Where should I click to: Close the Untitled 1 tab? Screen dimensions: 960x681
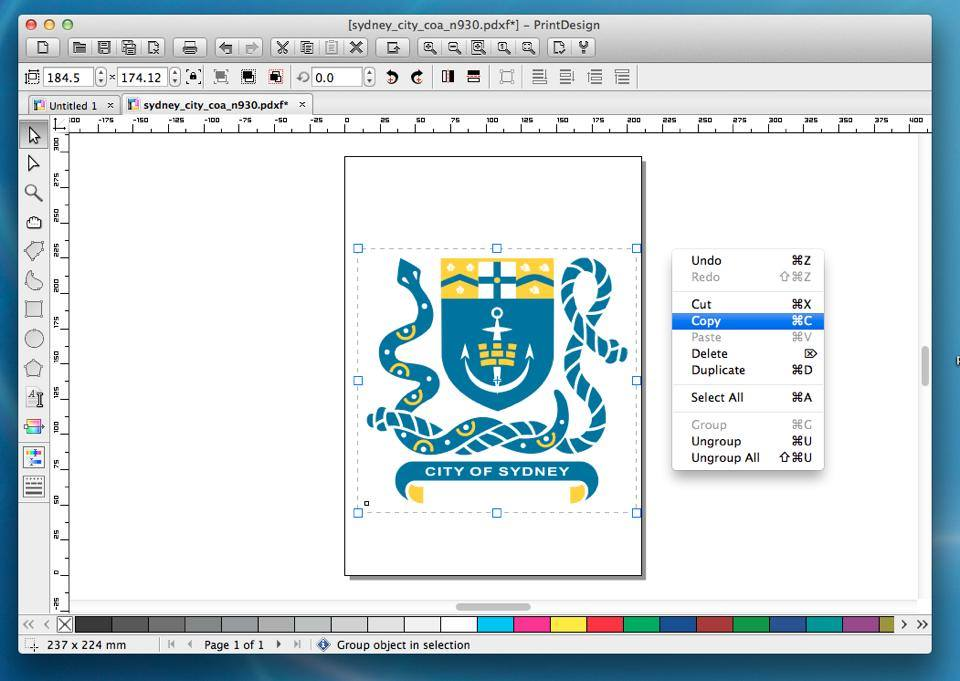point(110,105)
